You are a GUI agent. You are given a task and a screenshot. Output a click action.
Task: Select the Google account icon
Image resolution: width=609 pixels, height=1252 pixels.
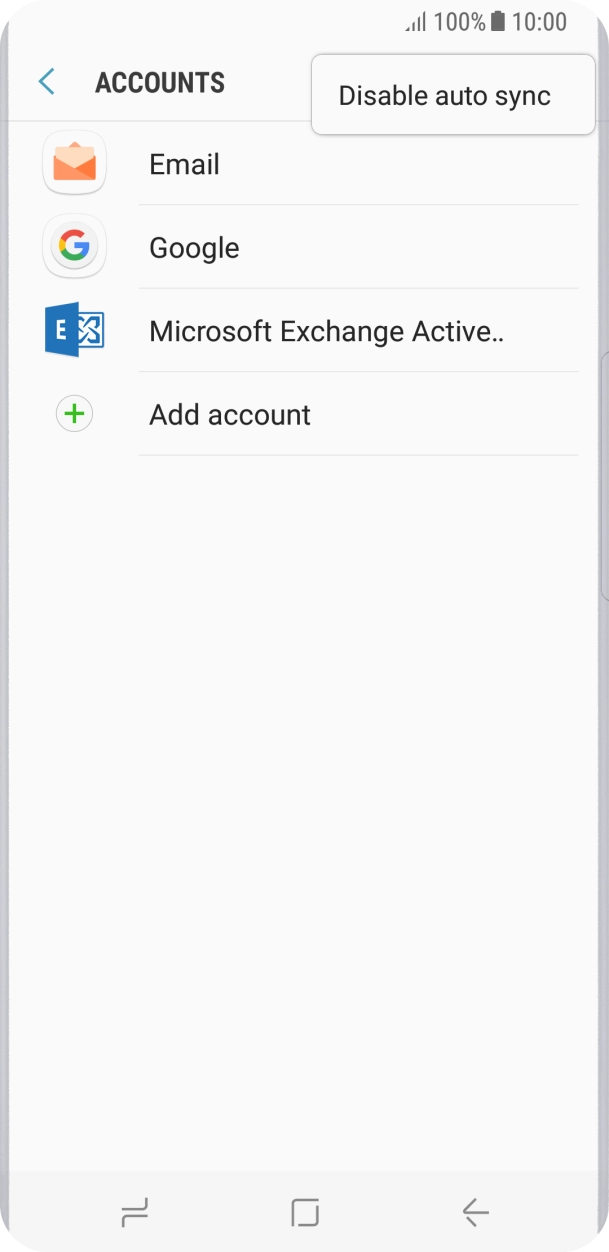[73, 246]
